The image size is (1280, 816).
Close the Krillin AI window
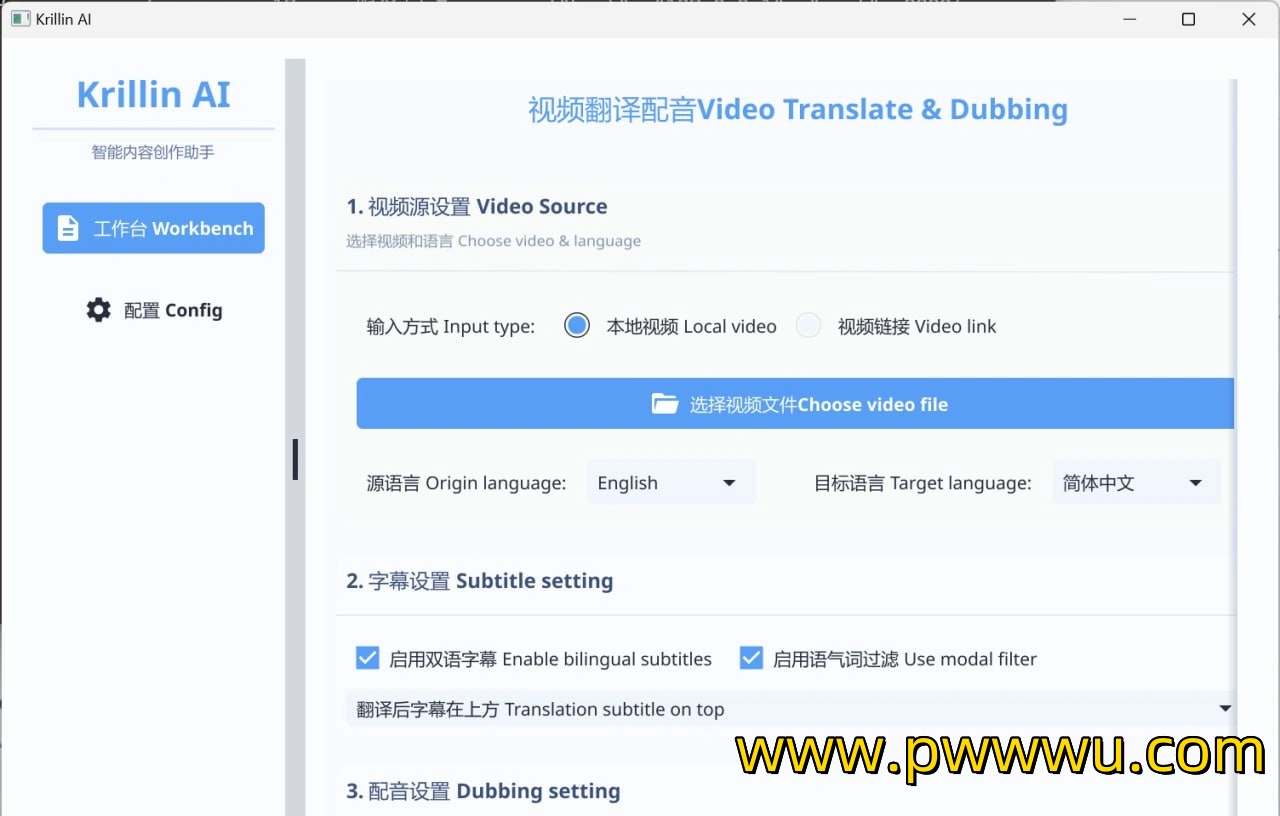[x=1249, y=19]
